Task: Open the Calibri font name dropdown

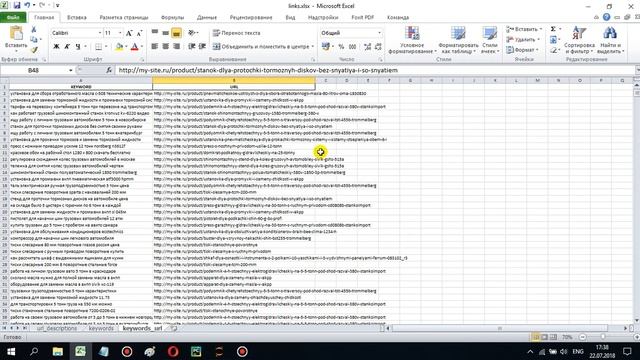Action: pyautogui.click(x=100, y=33)
